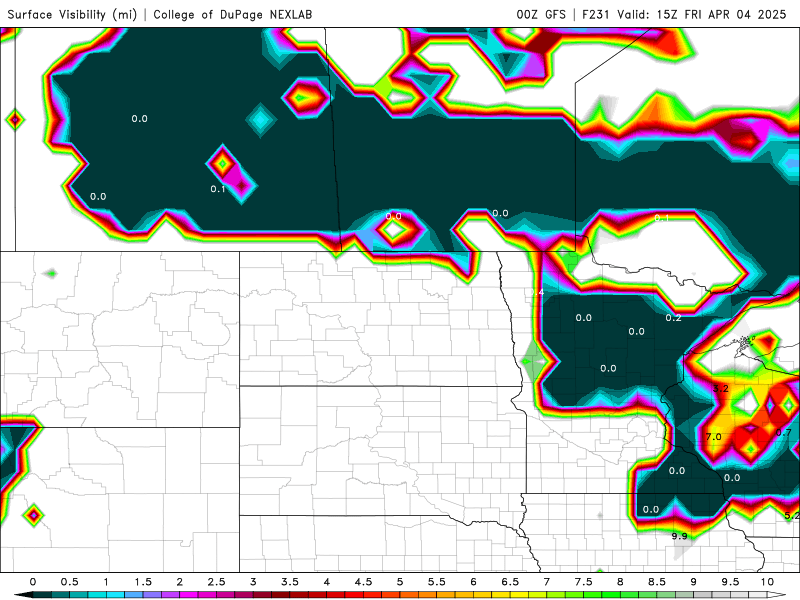Click the "7.5" label on the color scale
This screenshot has width=800, height=600.
pos(583,582)
